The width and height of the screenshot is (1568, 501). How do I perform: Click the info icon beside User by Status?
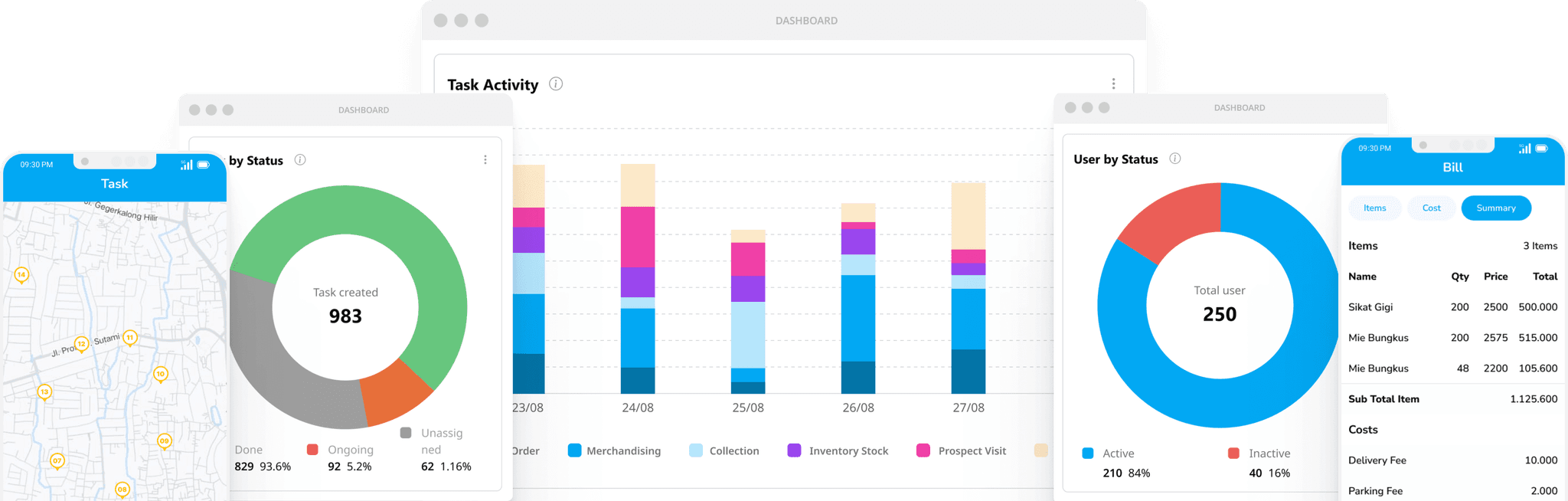pos(1174,159)
